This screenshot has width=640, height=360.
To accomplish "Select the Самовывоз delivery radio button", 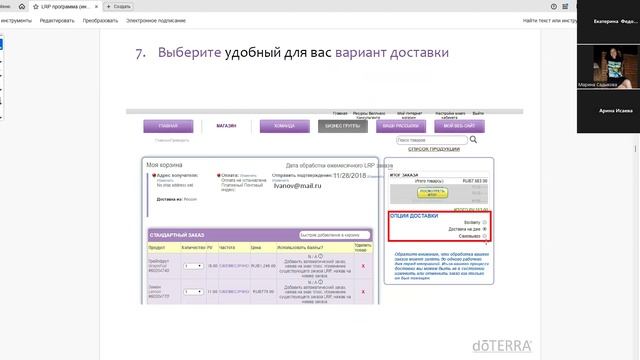I will [x=484, y=236].
